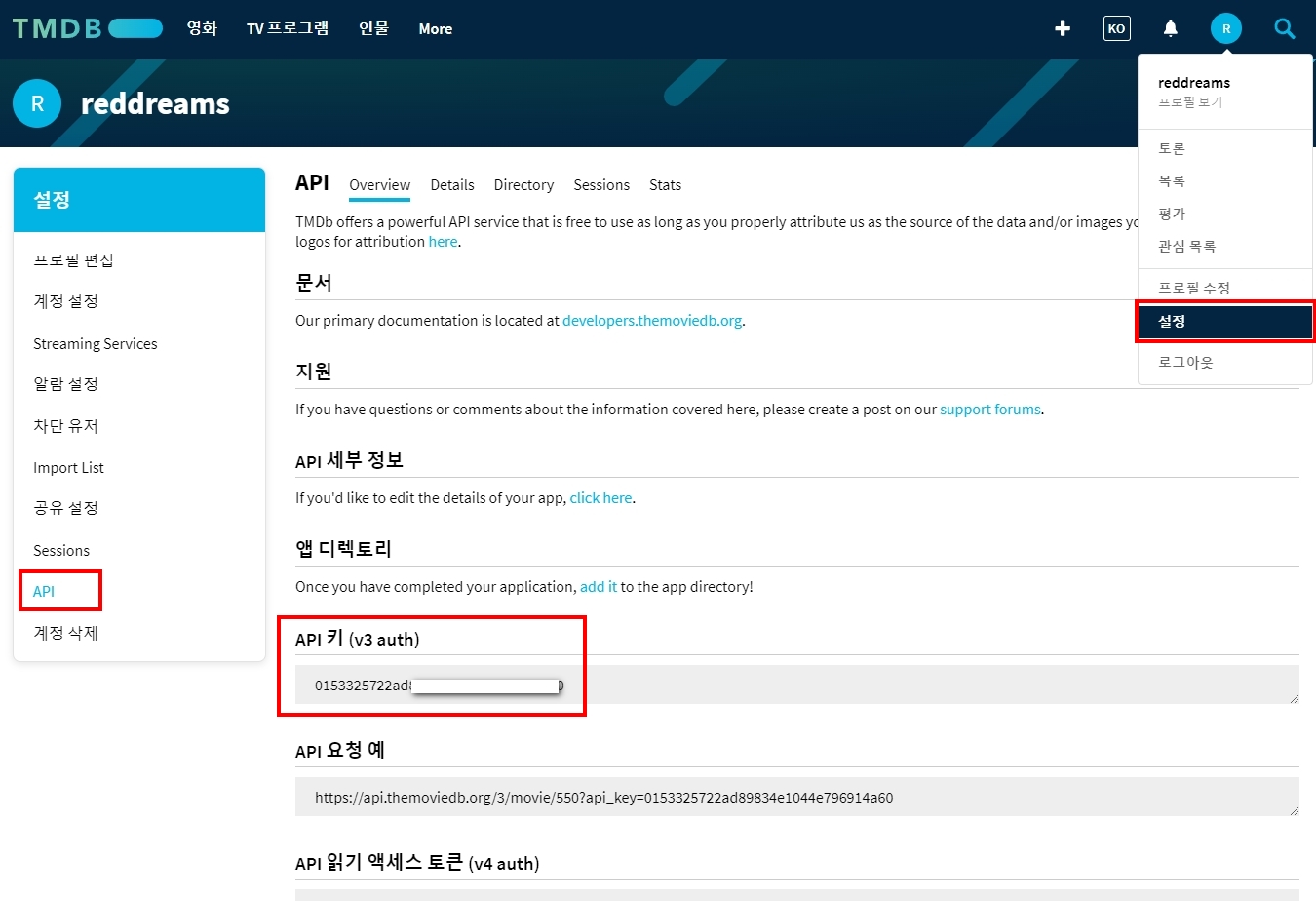This screenshot has width=1316, height=901.
Task: Open 알람 설정 in sidebar
Action: tap(66, 384)
